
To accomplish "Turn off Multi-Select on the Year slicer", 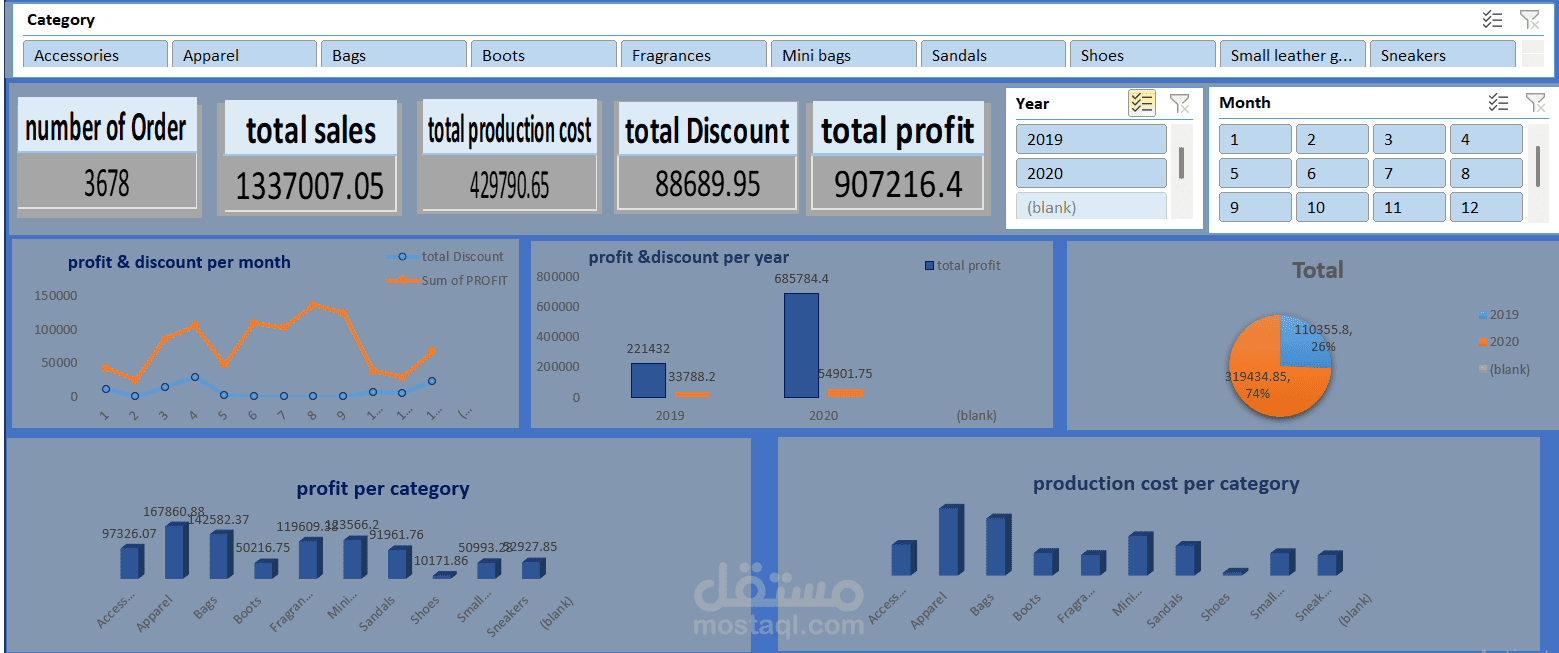I will point(1141,102).
